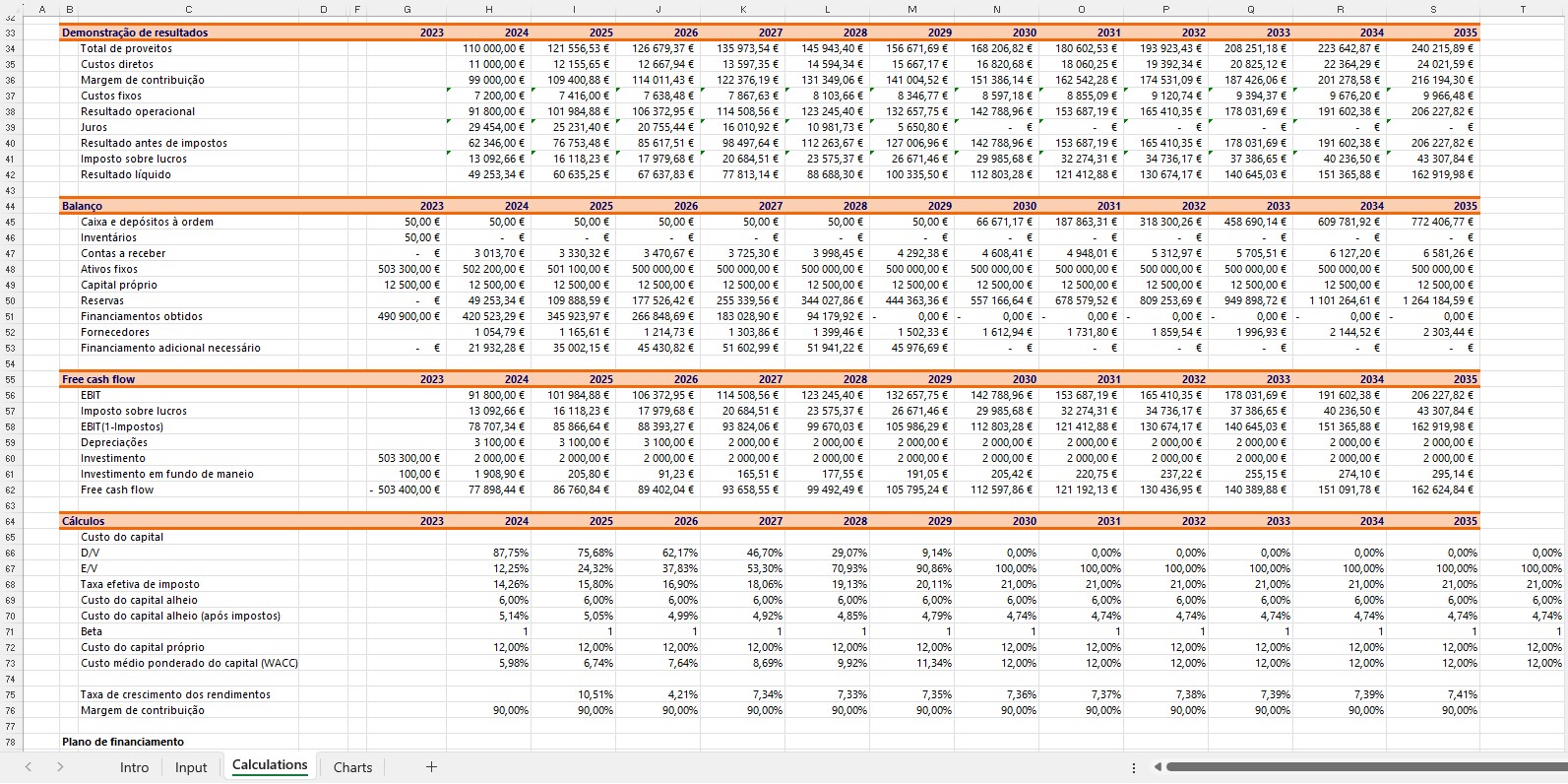Image resolution: width=1568 pixels, height=784 pixels.
Task: Click the cell with value - 503 400,00 €
Action: [x=407, y=490]
